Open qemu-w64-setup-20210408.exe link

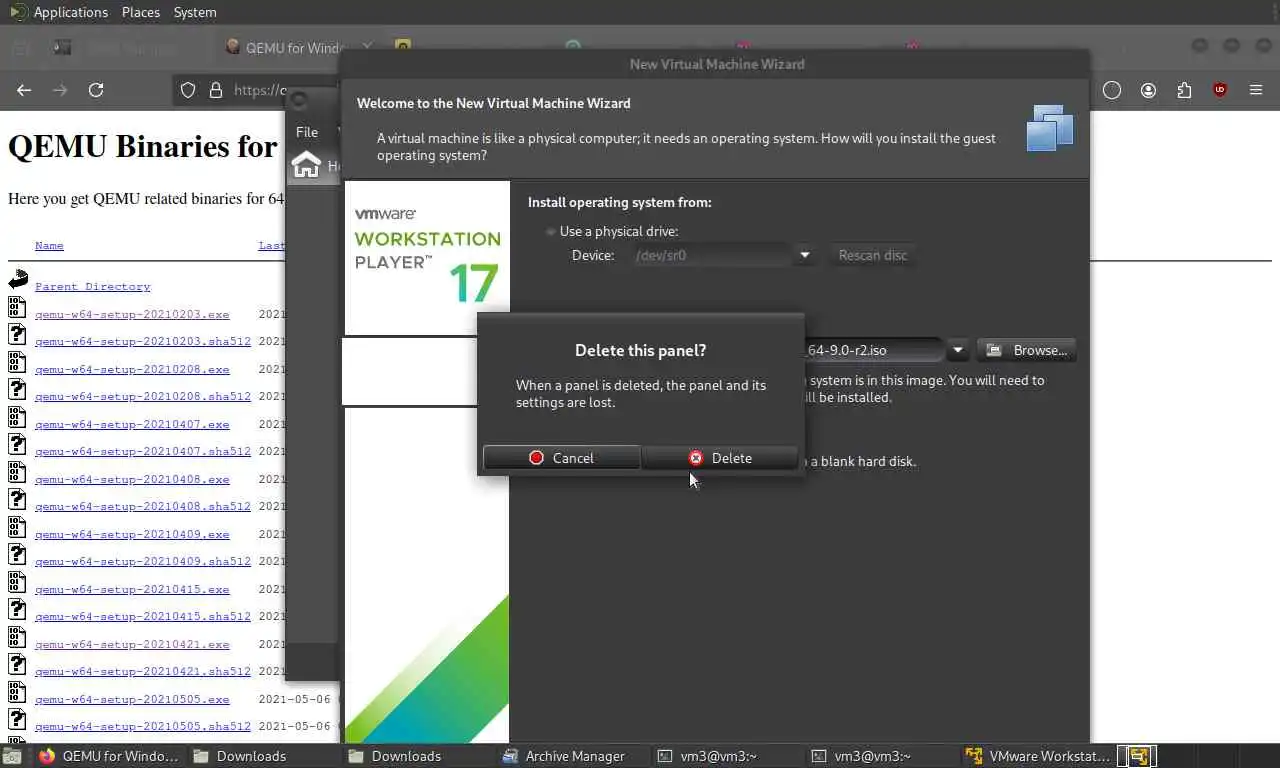point(132,479)
